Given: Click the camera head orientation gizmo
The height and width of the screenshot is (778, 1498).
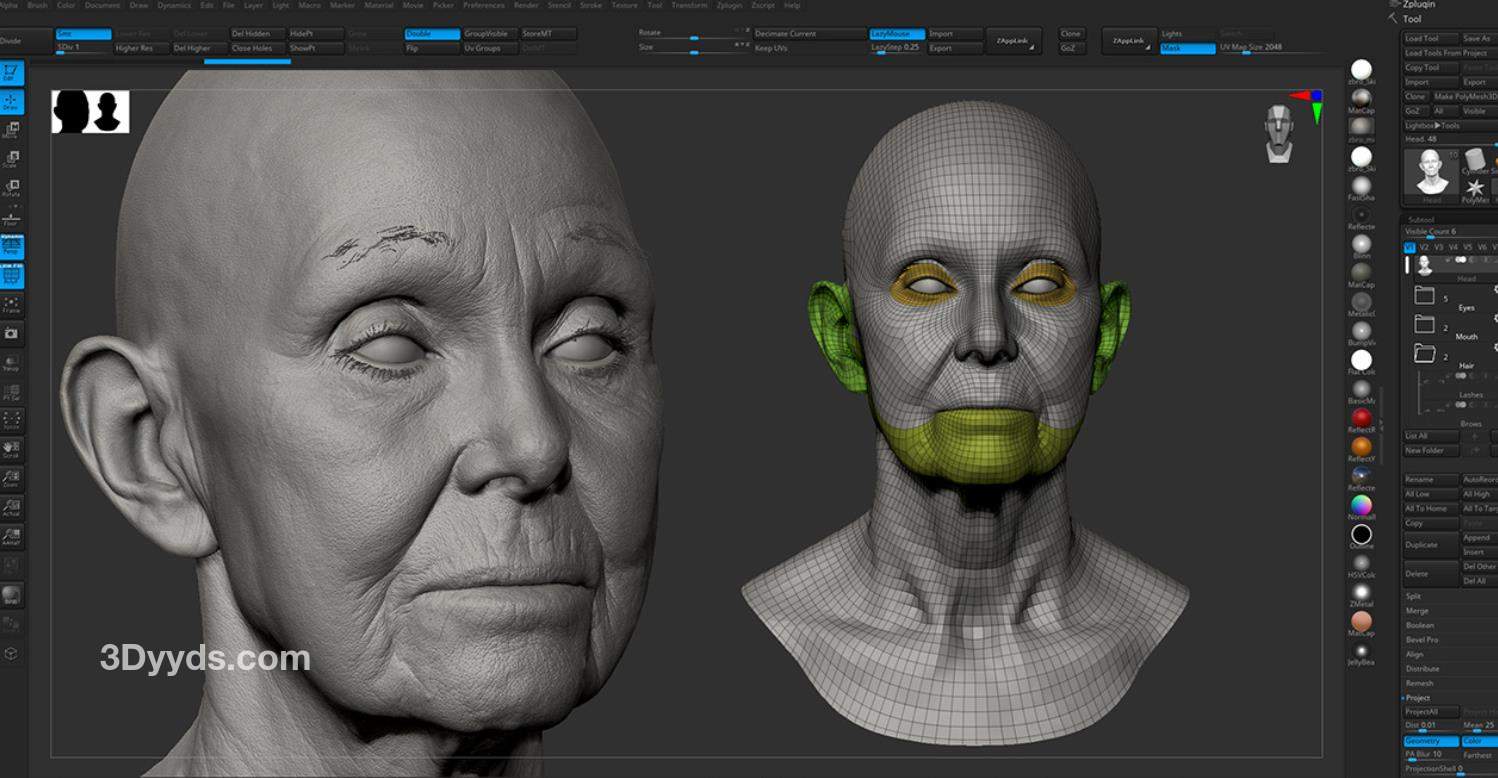Looking at the screenshot, I should point(1279,132).
